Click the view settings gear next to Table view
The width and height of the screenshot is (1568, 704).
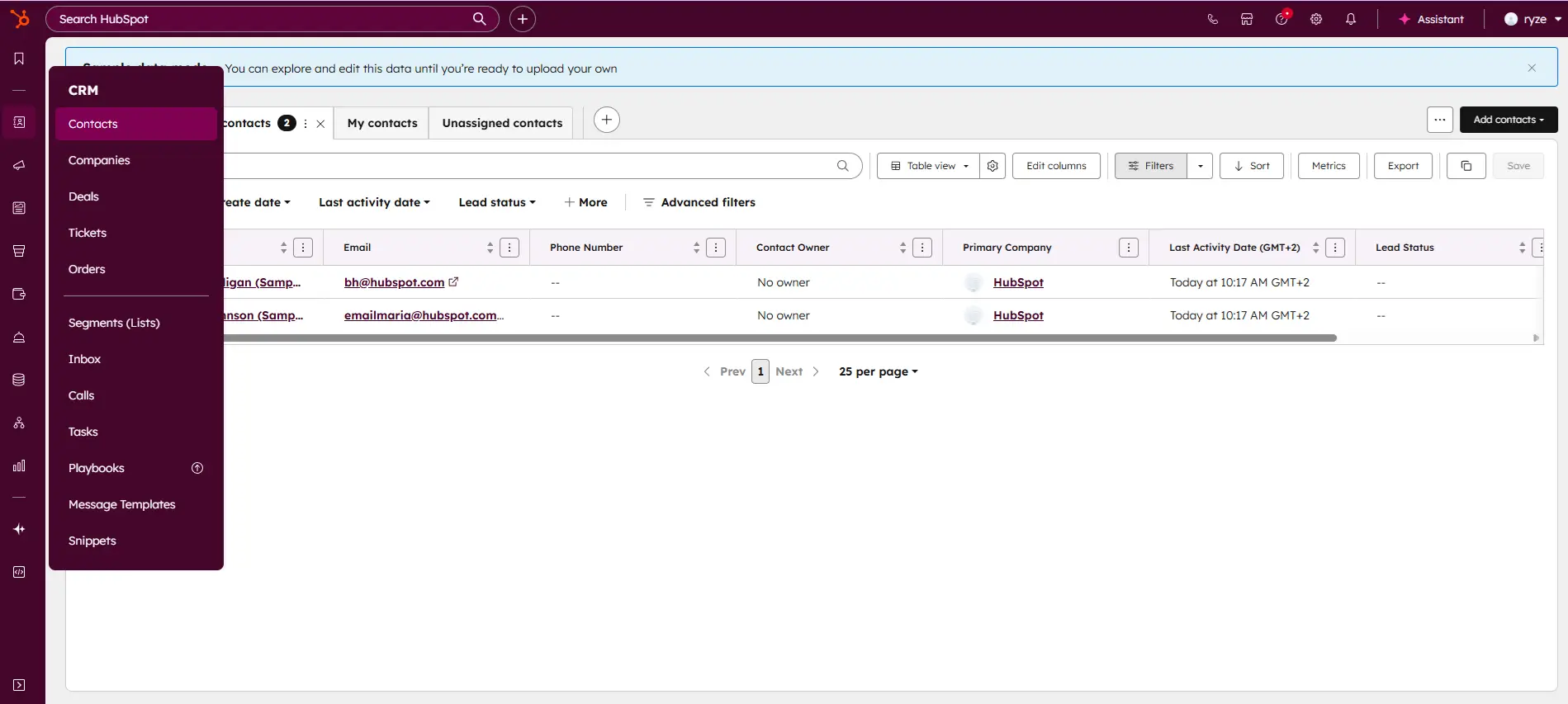(x=992, y=166)
